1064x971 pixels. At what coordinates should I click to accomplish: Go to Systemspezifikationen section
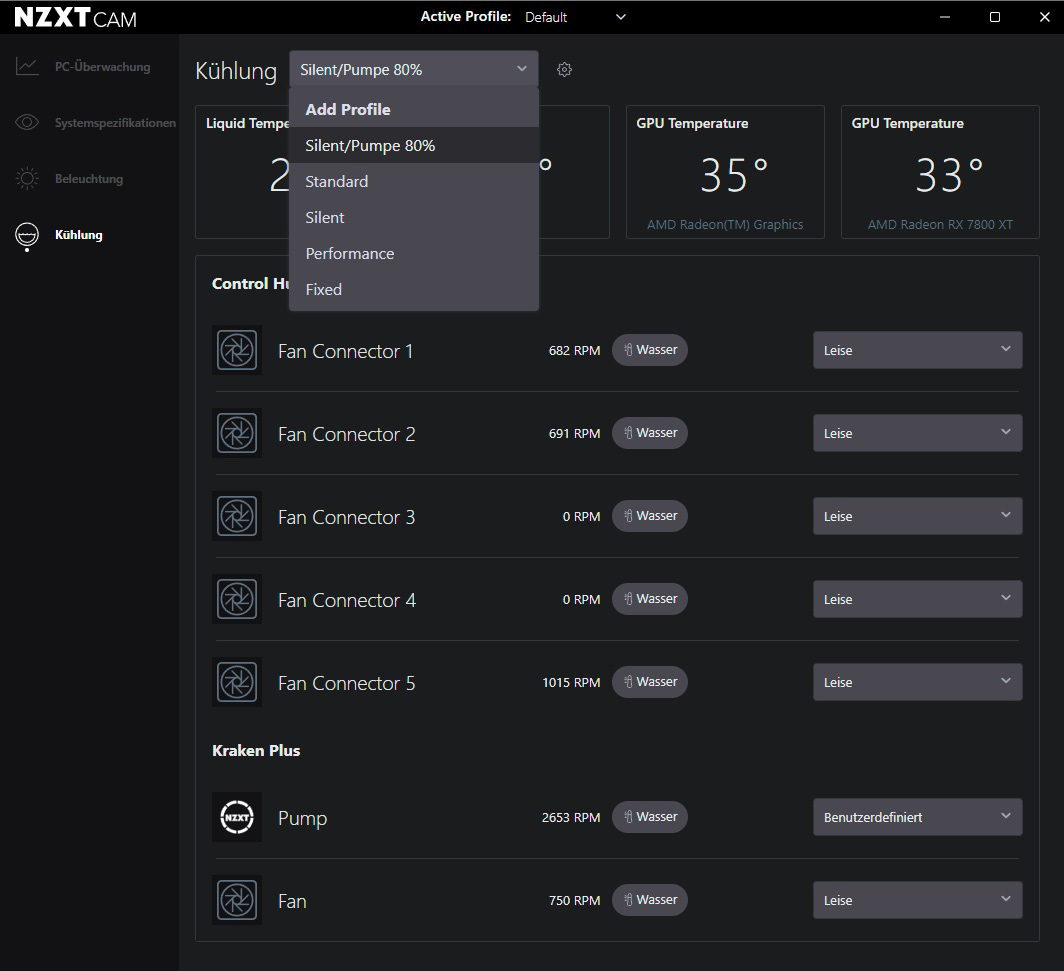[115, 123]
